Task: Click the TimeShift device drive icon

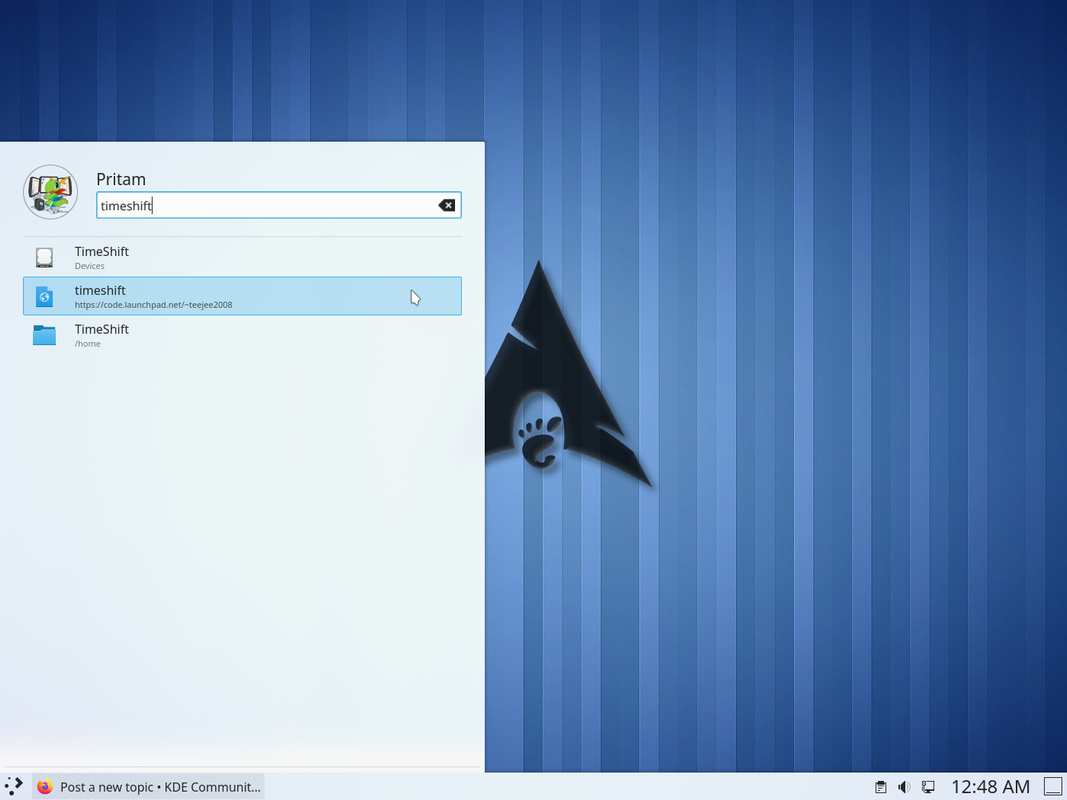Action: click(x=44, y=257)
